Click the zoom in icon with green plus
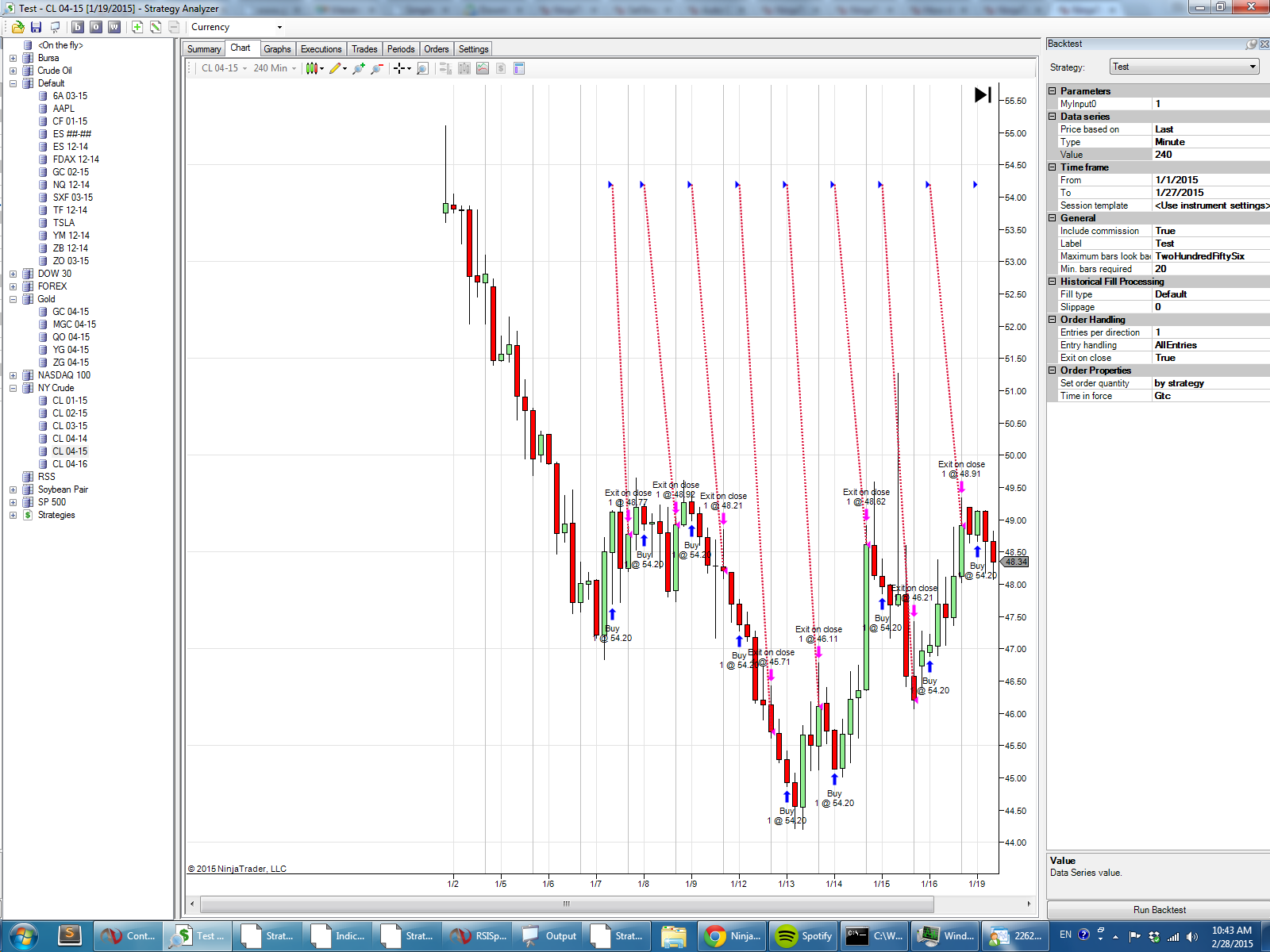Viewport: 1270px width, 952px height. [x=359, y=68]
